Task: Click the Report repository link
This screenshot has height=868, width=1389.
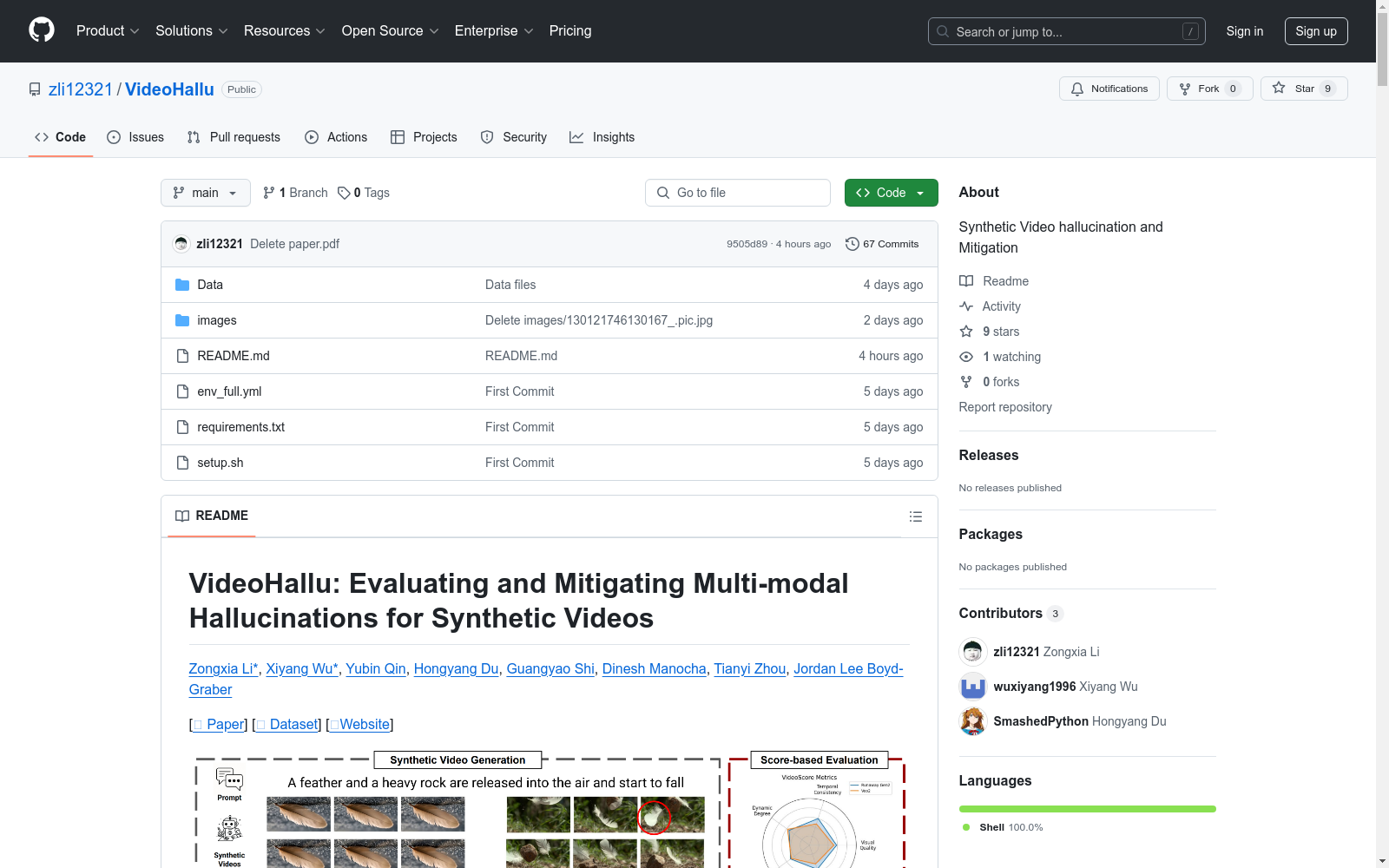Action: (1005, 407)
